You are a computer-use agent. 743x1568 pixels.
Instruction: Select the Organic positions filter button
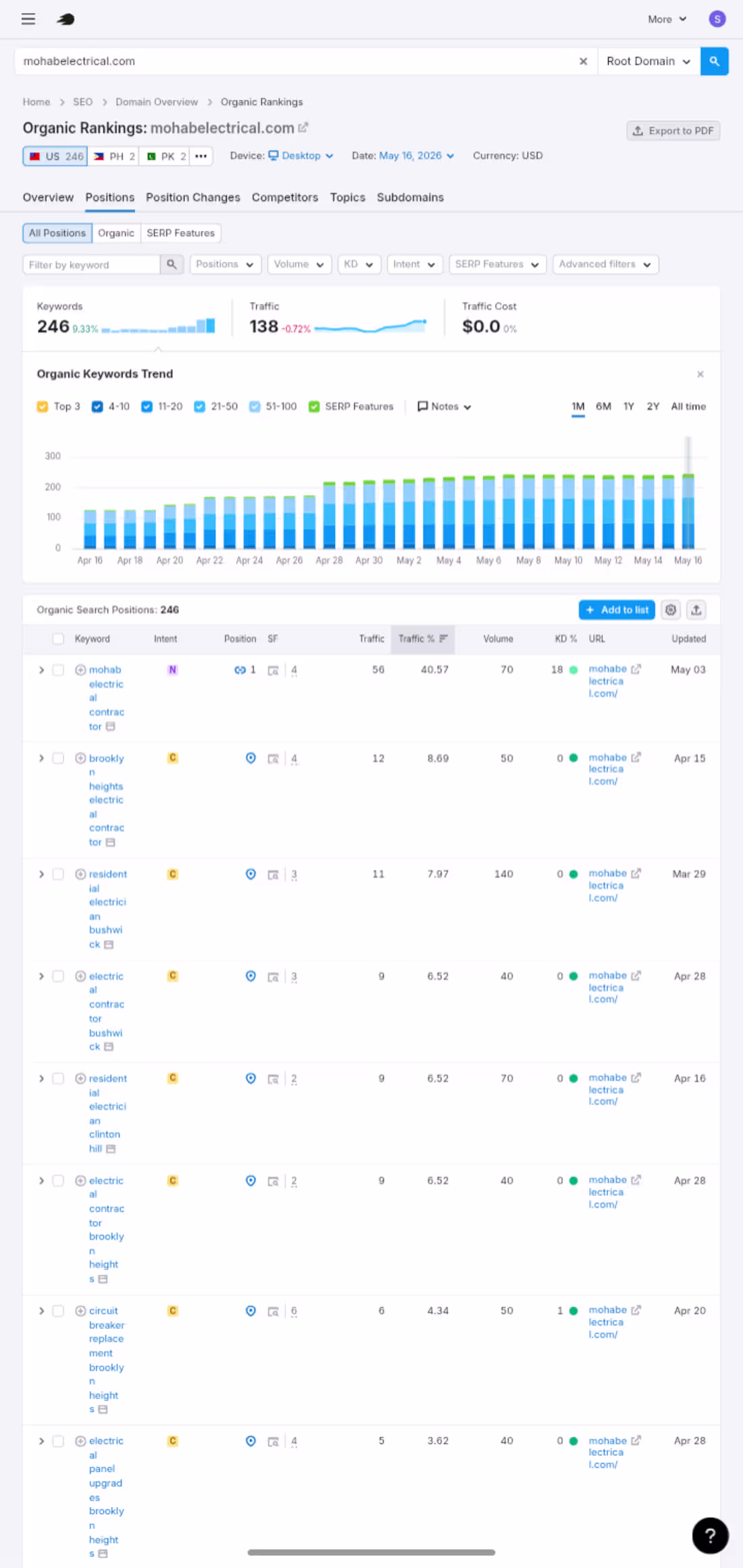[x=116, y=233]
